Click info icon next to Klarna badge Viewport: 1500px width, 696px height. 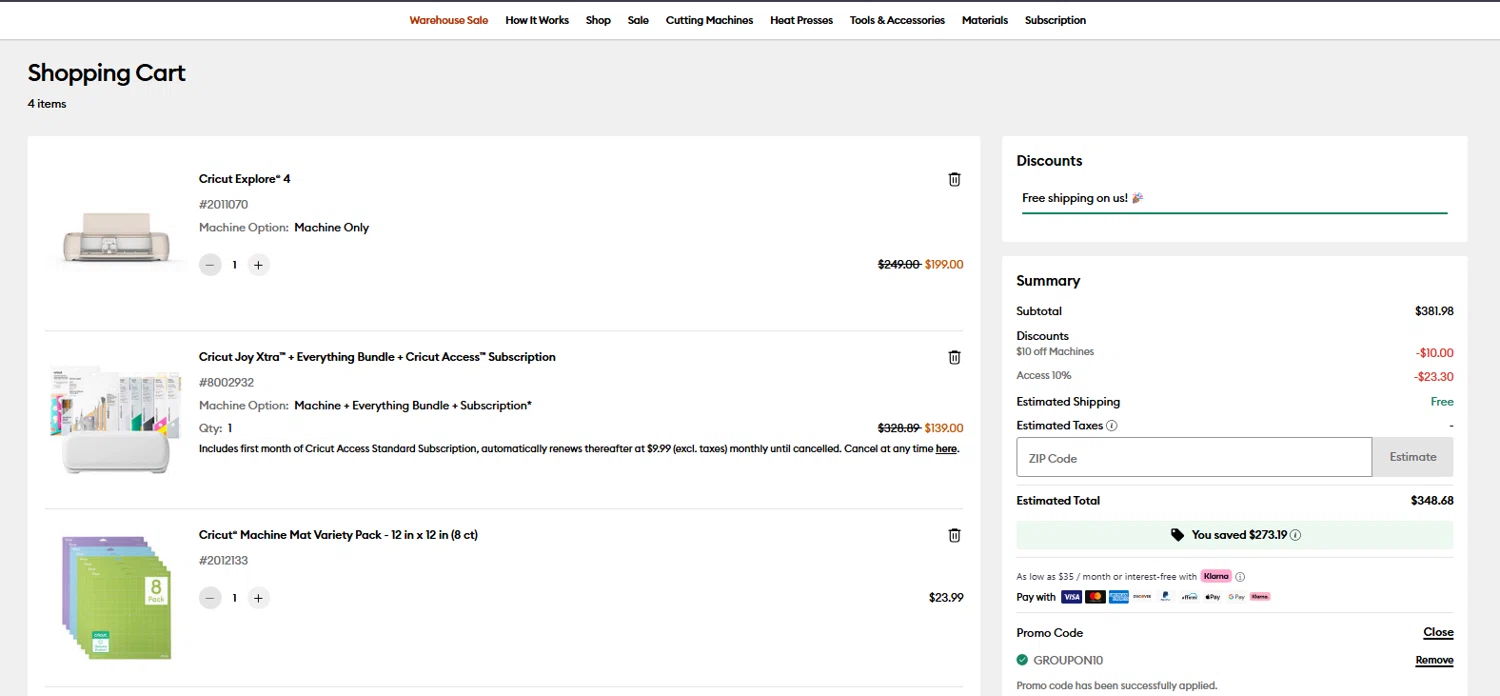(x=1240, y=577)
